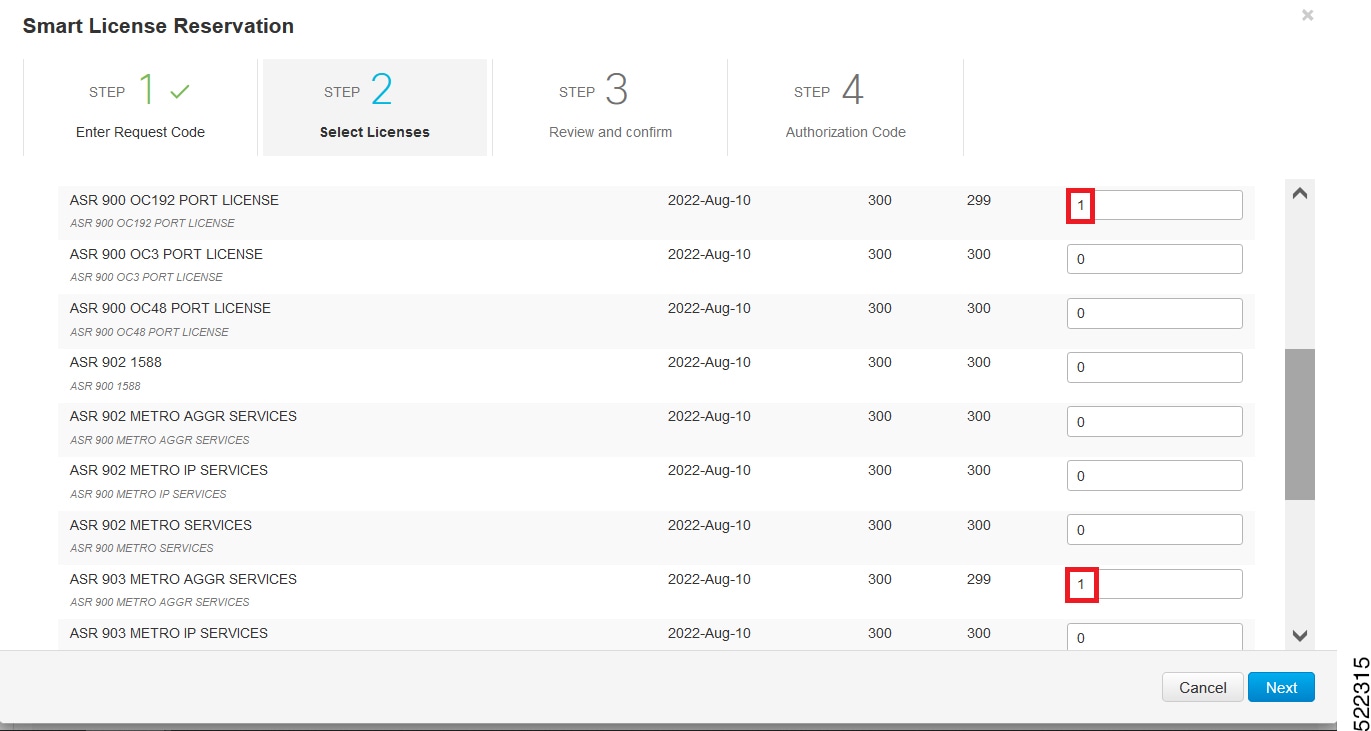Click available count 299 in ASR 903 METRO AGGR row

979,579
